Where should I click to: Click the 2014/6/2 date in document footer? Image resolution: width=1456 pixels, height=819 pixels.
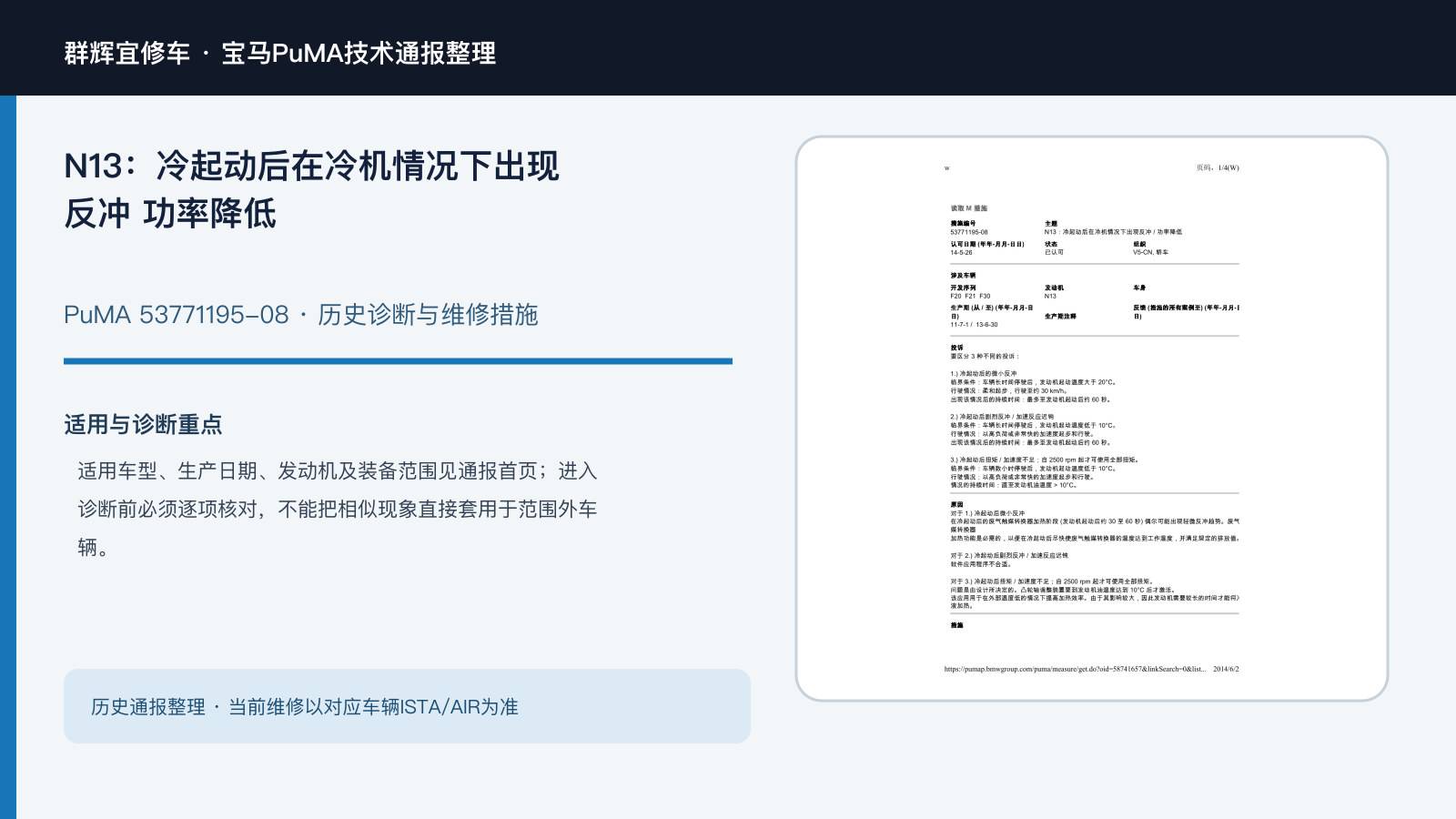(1226, 669)
